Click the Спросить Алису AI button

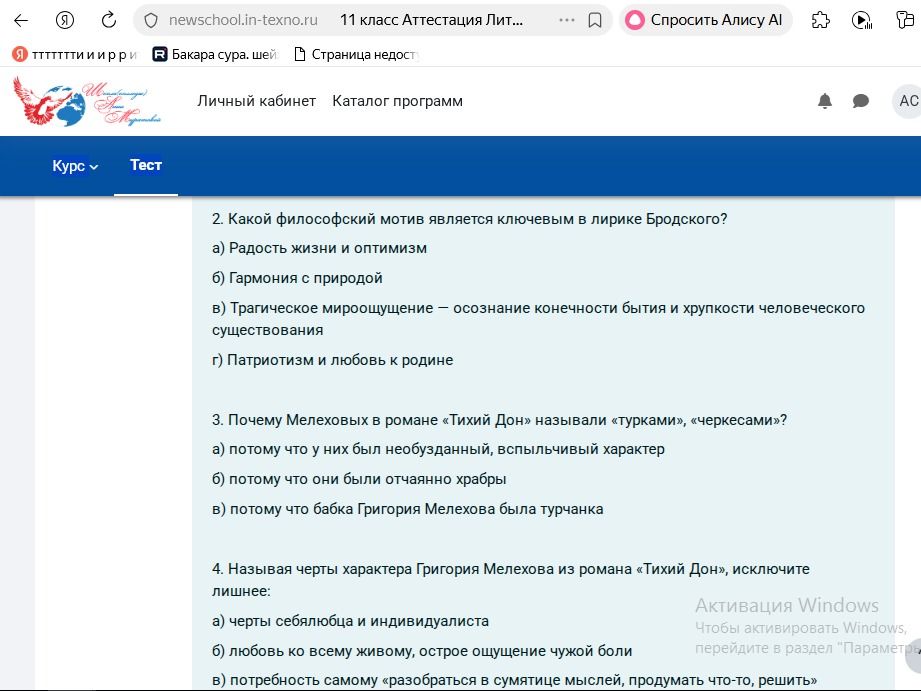point(705,21)
